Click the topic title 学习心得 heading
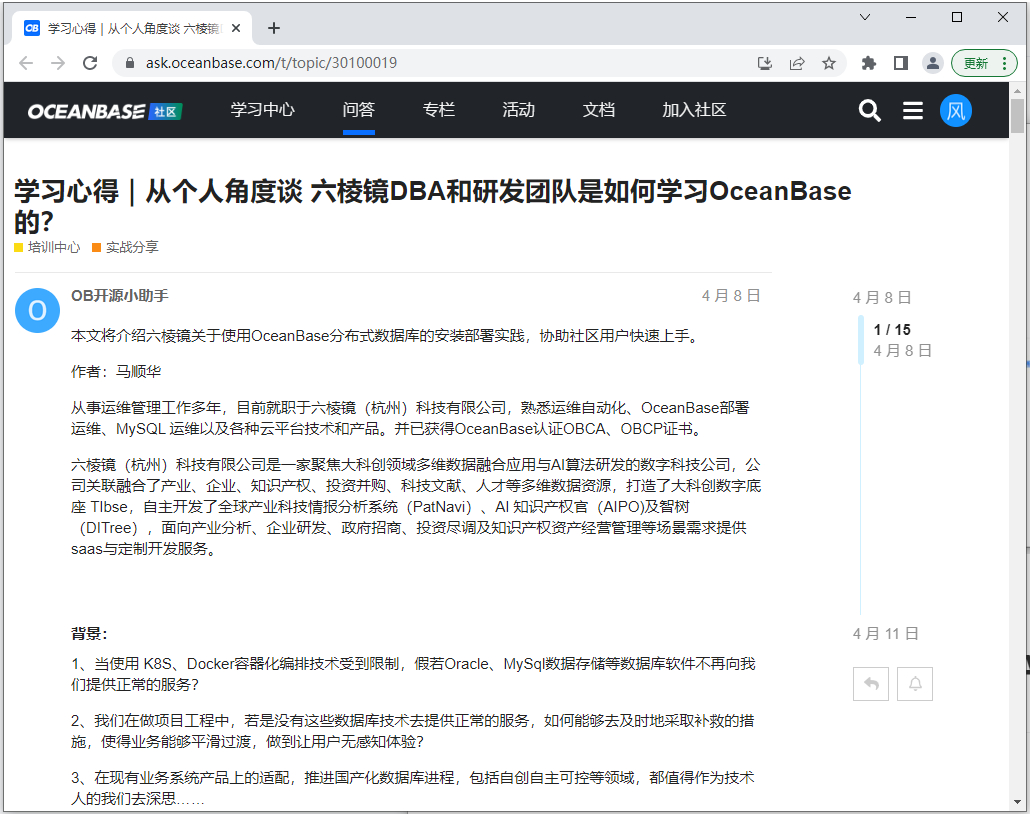The width and height of the screenshot is (1030, 814). coord(433,206)
